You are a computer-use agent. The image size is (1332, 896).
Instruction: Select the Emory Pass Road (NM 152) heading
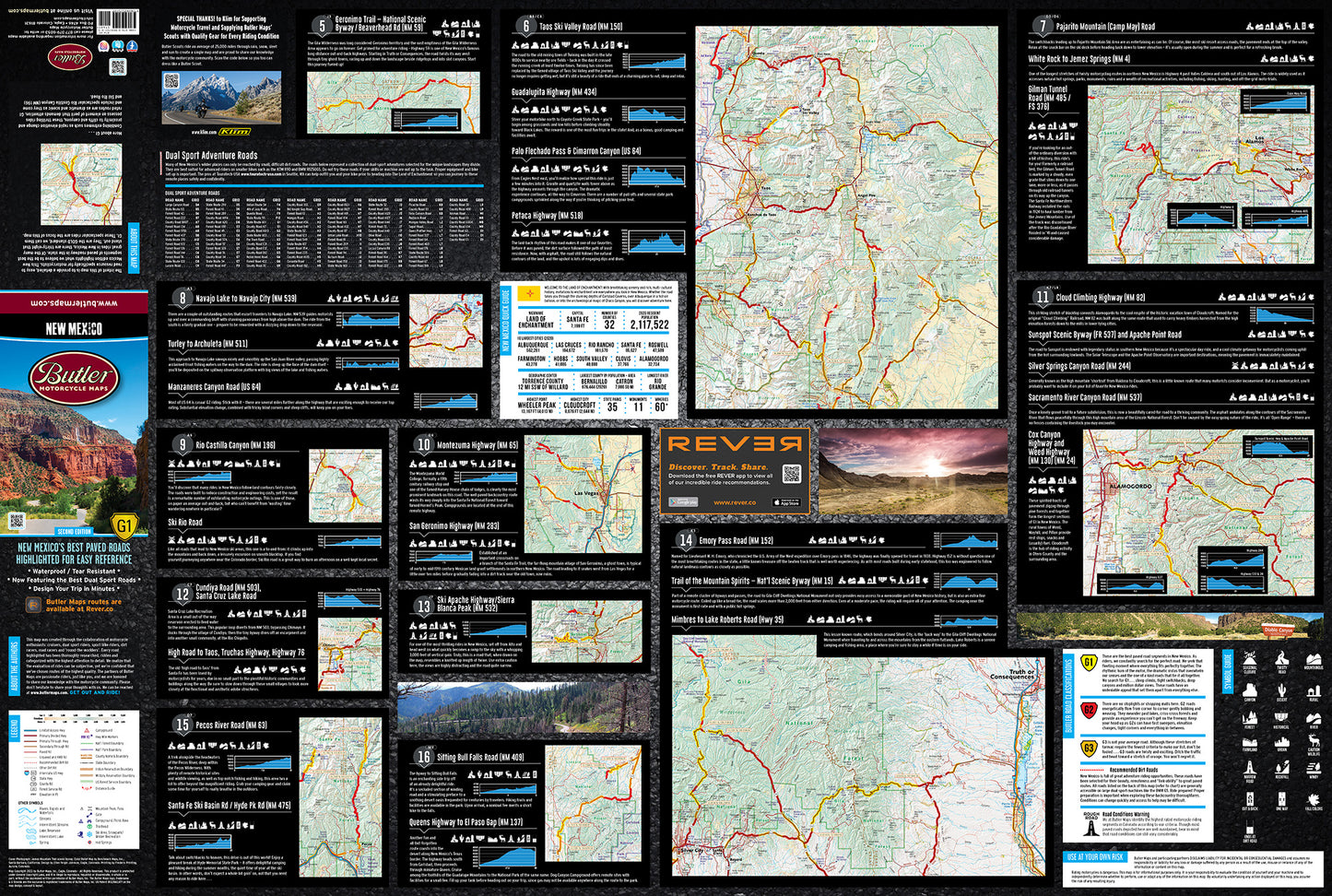[x=736, y=540]
